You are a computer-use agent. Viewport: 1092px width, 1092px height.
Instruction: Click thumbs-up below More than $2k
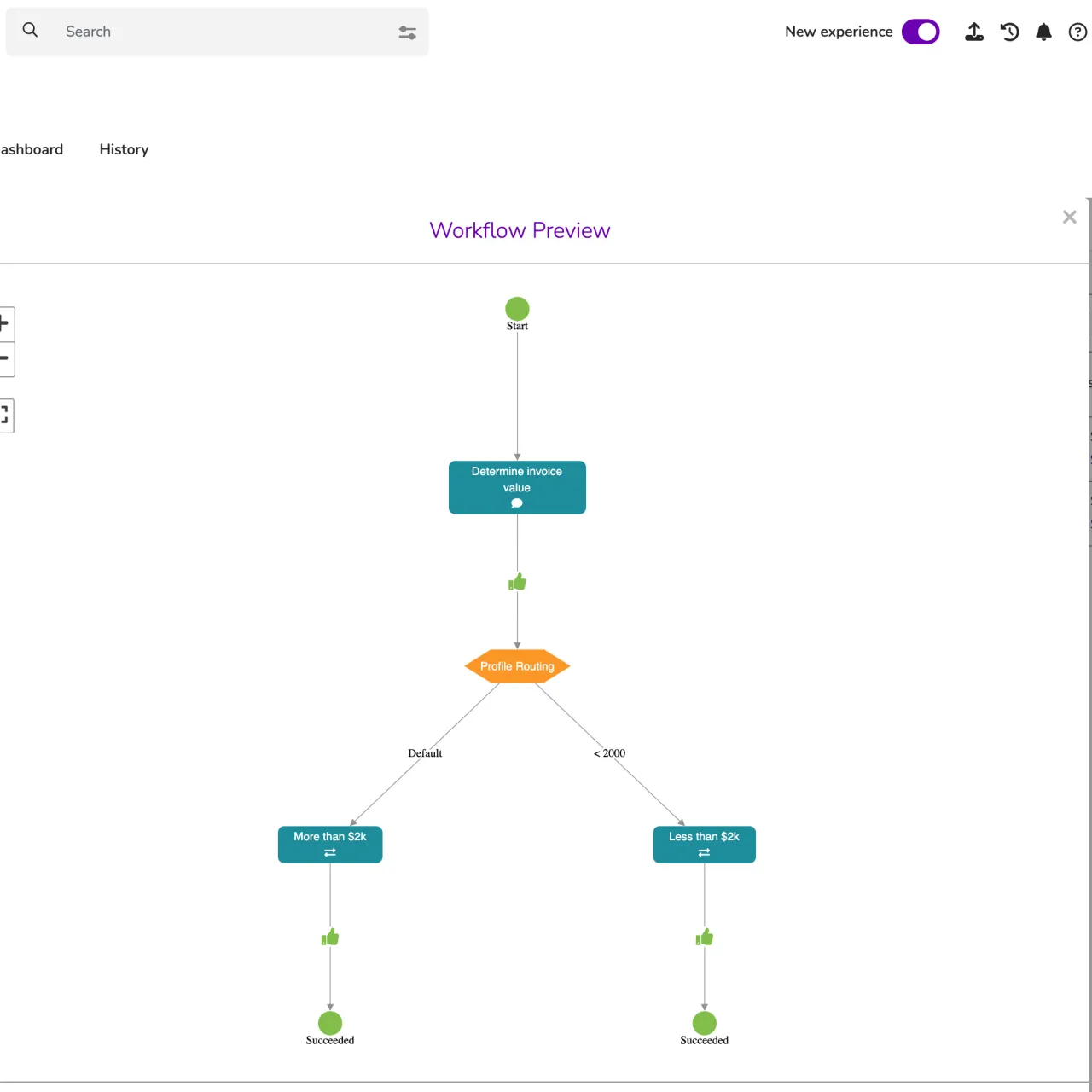point(330,937)
